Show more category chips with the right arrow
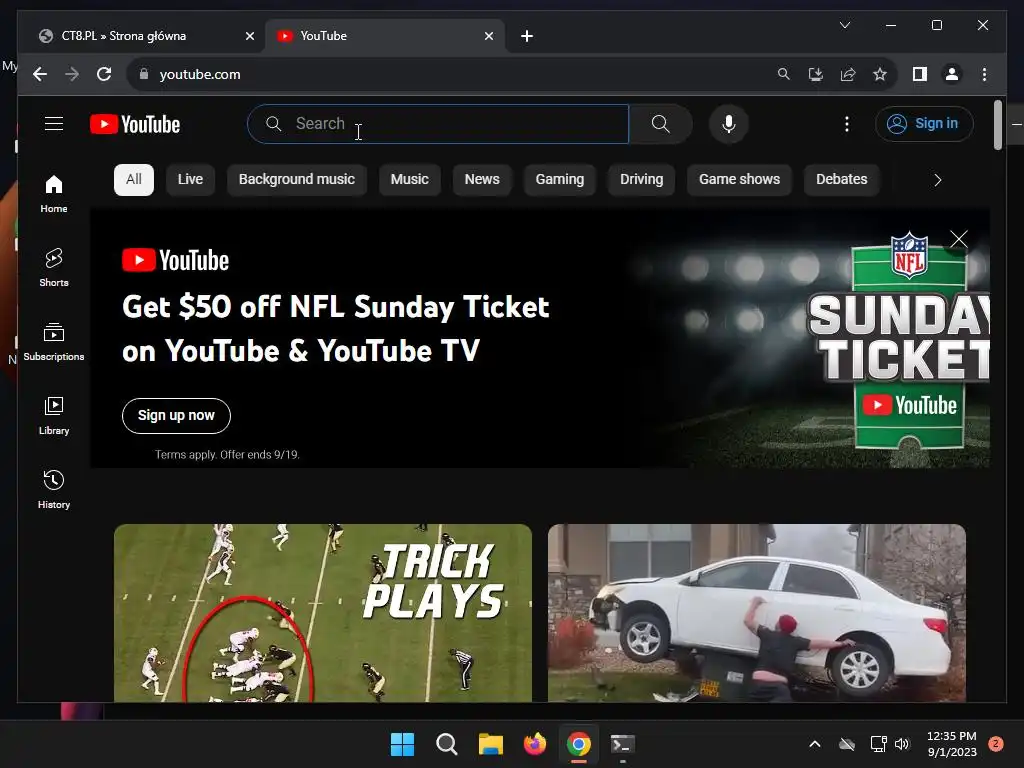The height and width of the screenshot is (768, 1024). (938, 180)
